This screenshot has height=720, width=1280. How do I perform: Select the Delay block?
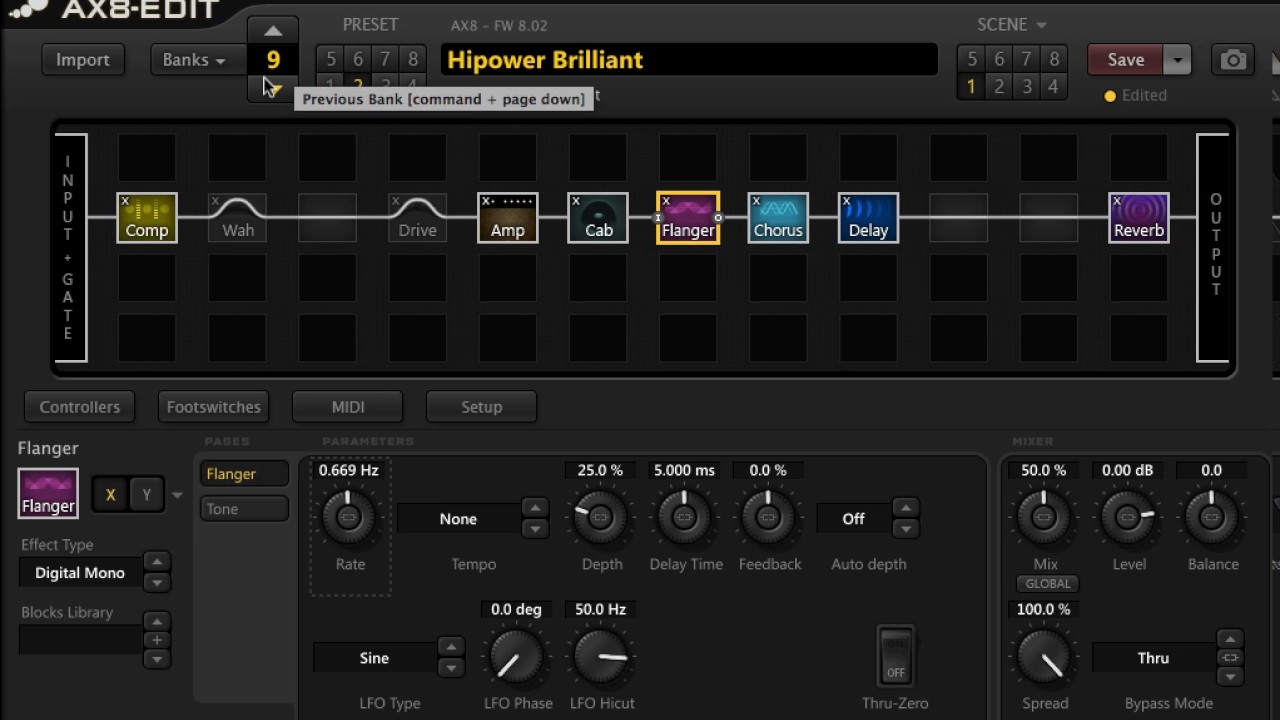pyautogui.click(x=868, y=218)
